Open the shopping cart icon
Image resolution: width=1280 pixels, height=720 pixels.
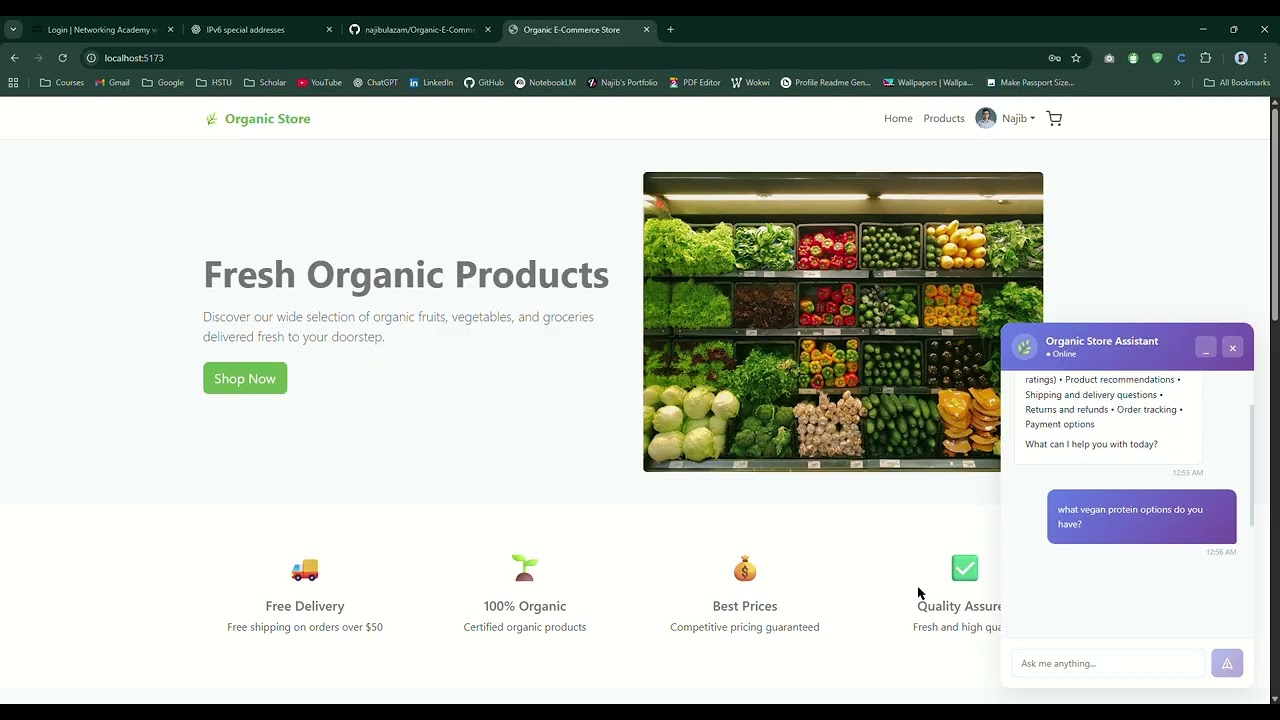pos(1054,118)
